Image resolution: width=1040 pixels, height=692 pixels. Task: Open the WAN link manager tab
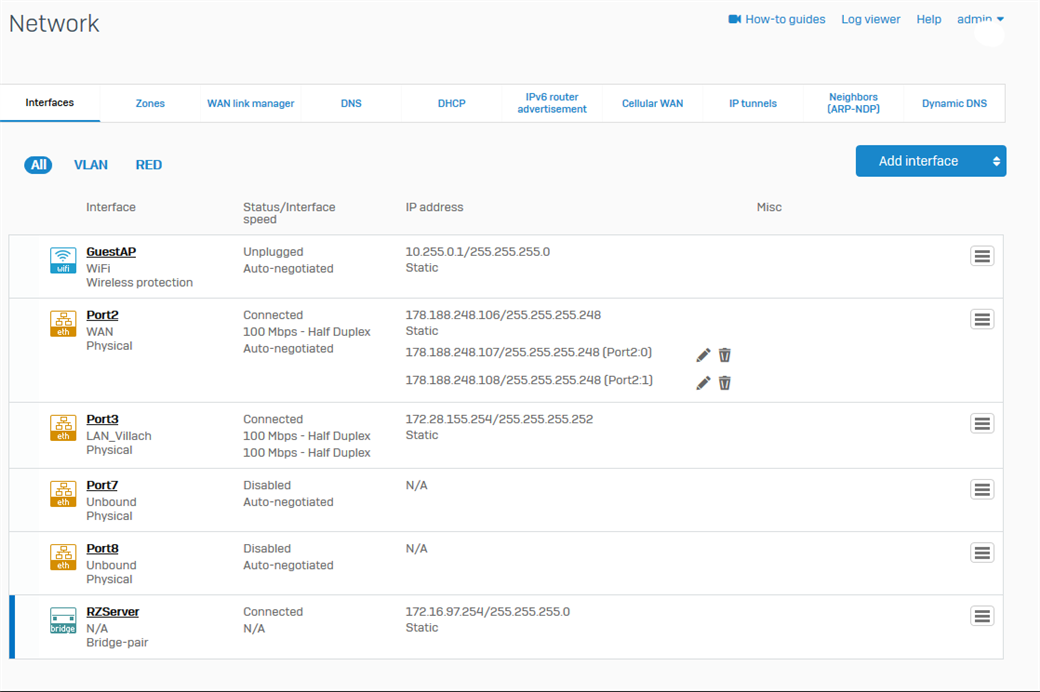click(x=250, y=103)
